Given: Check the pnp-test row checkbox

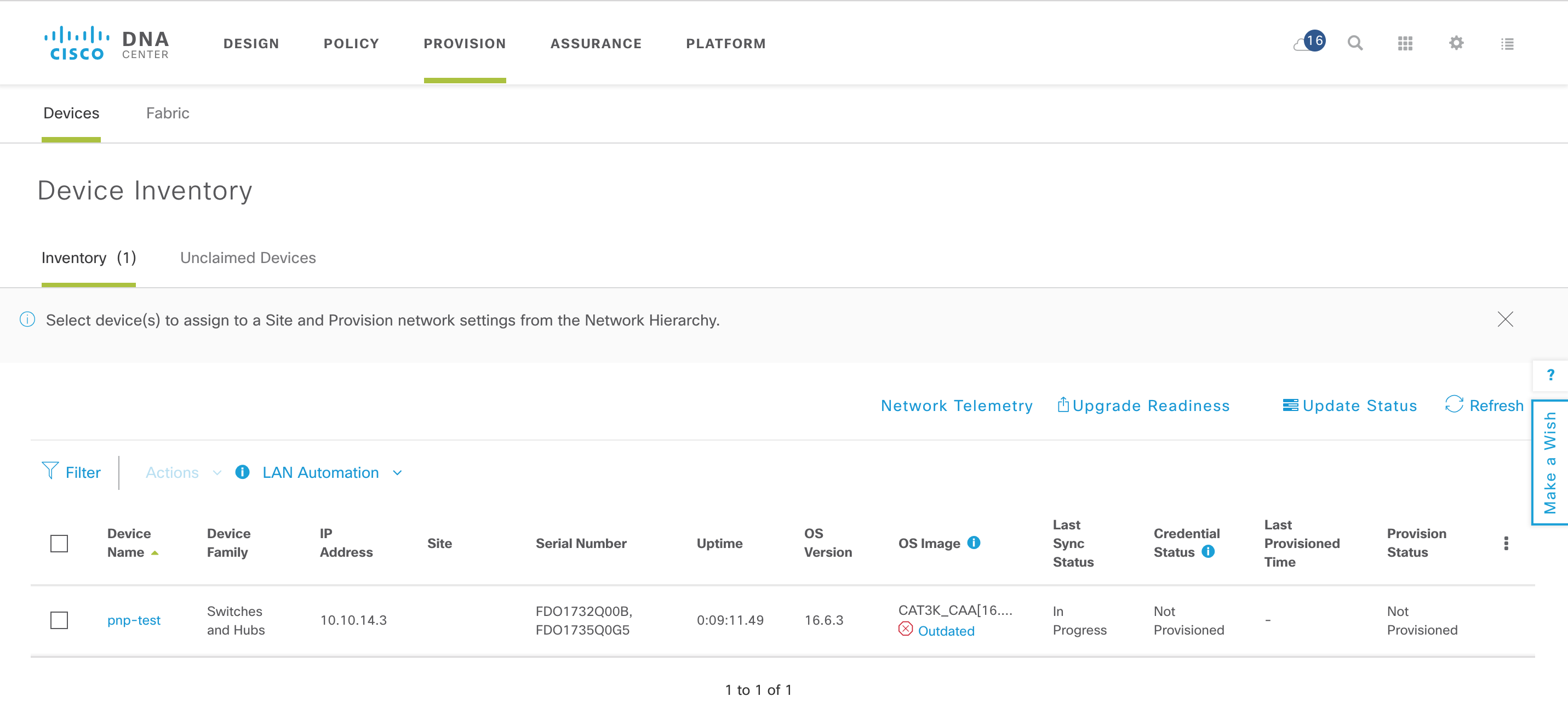Looking at the screenshot, I should 59,620.
